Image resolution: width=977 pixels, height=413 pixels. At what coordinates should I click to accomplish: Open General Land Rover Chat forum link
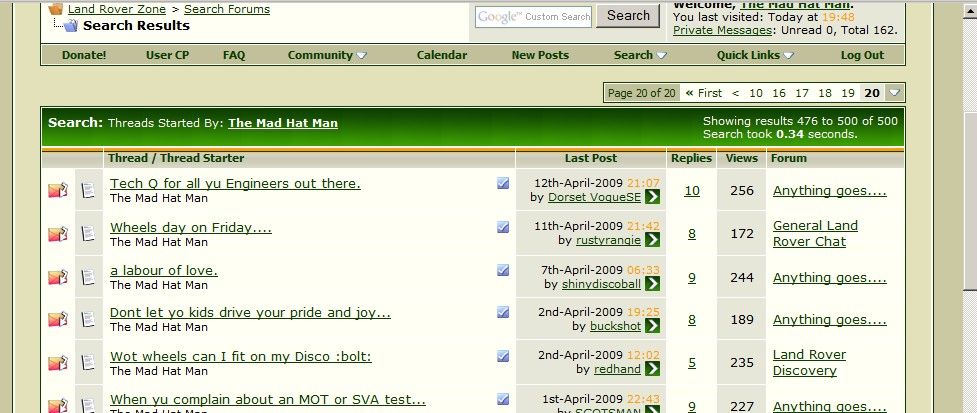coord(815,234)
